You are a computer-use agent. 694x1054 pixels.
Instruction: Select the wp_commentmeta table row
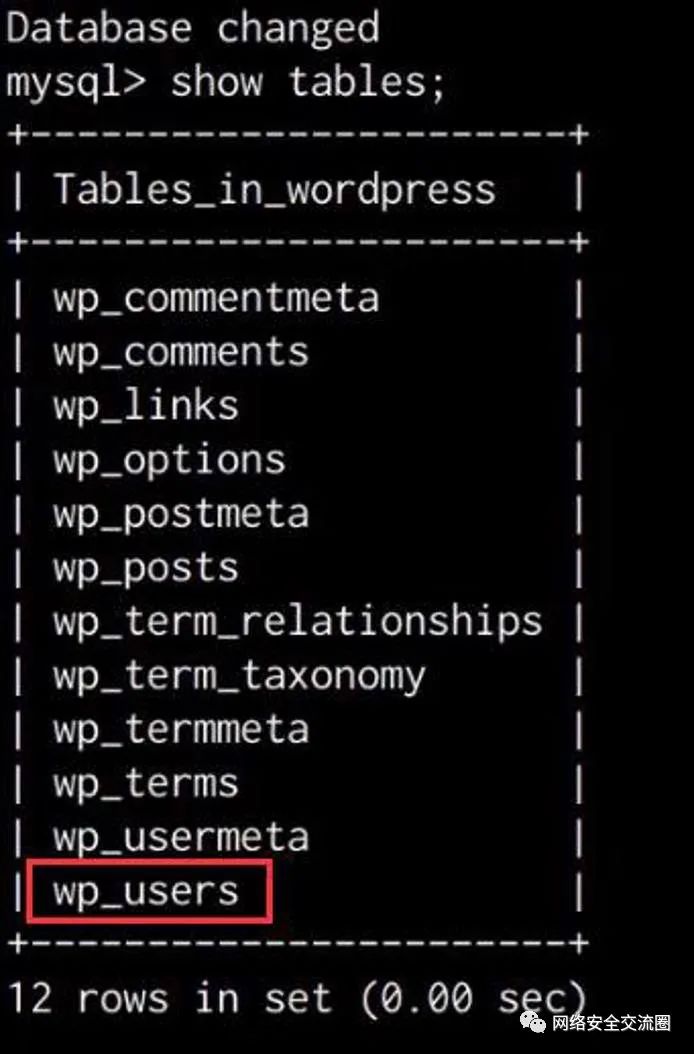(x=216, y=298)
